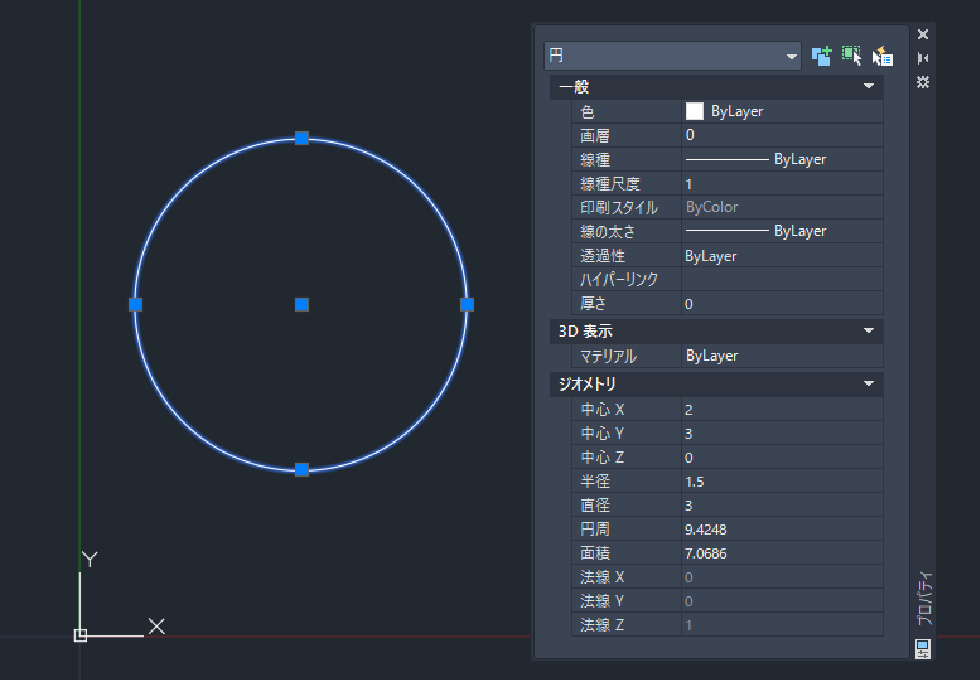The height and width of the screenshot is (680, 980).
Task: Collapse the 3D 表示 section
Action: tap(868, 330)
